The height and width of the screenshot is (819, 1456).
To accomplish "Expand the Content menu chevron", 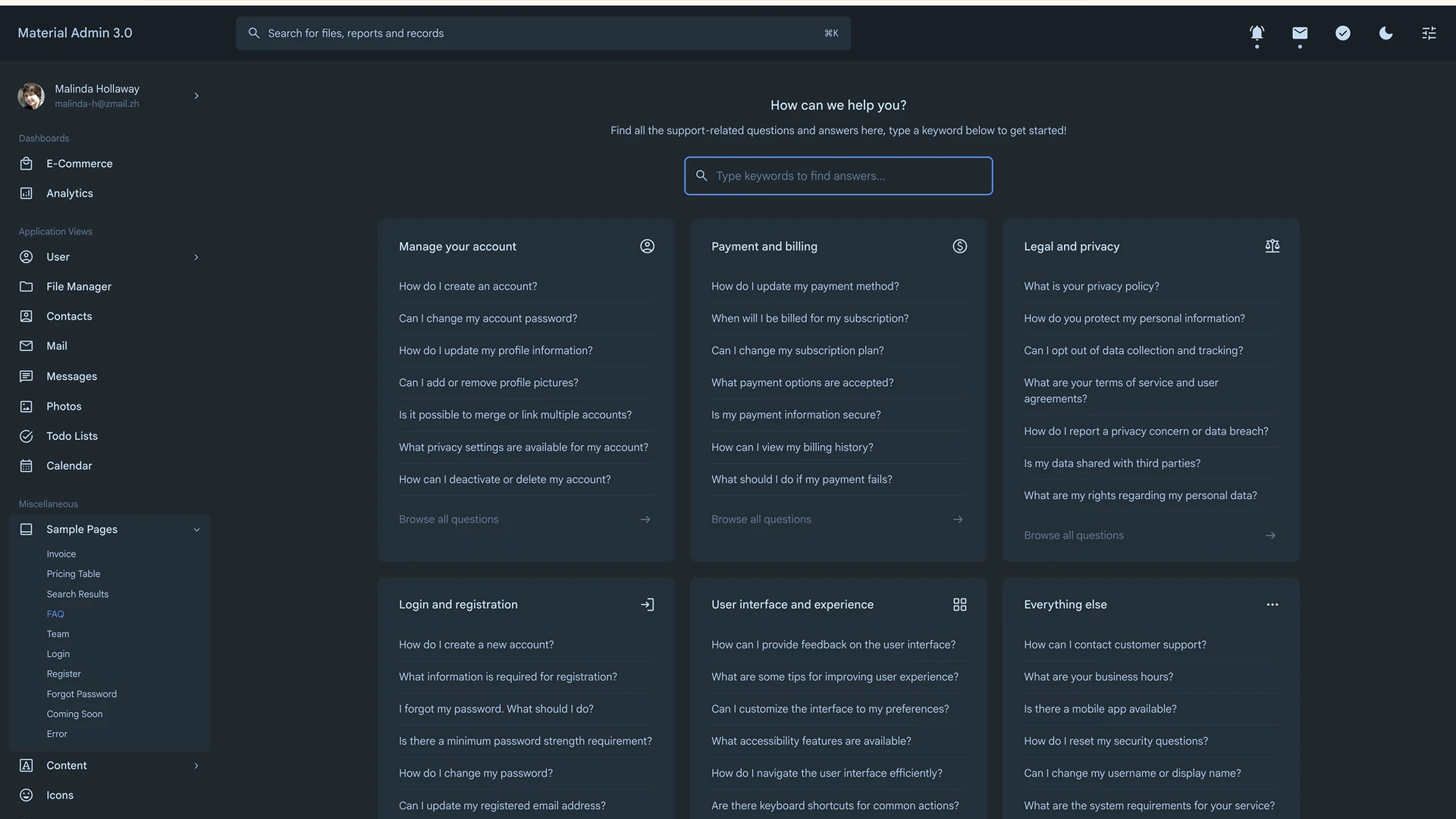I will point(196,766).
